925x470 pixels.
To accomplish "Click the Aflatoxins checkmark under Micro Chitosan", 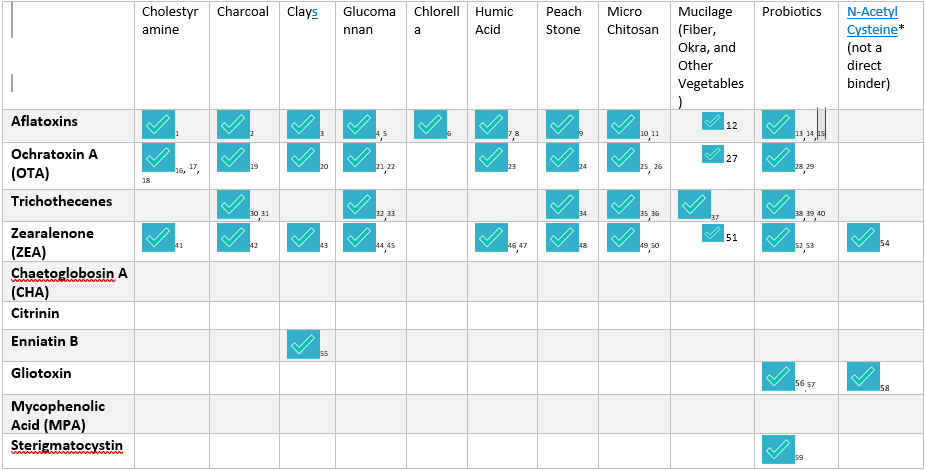I will (x=623, y=125).
